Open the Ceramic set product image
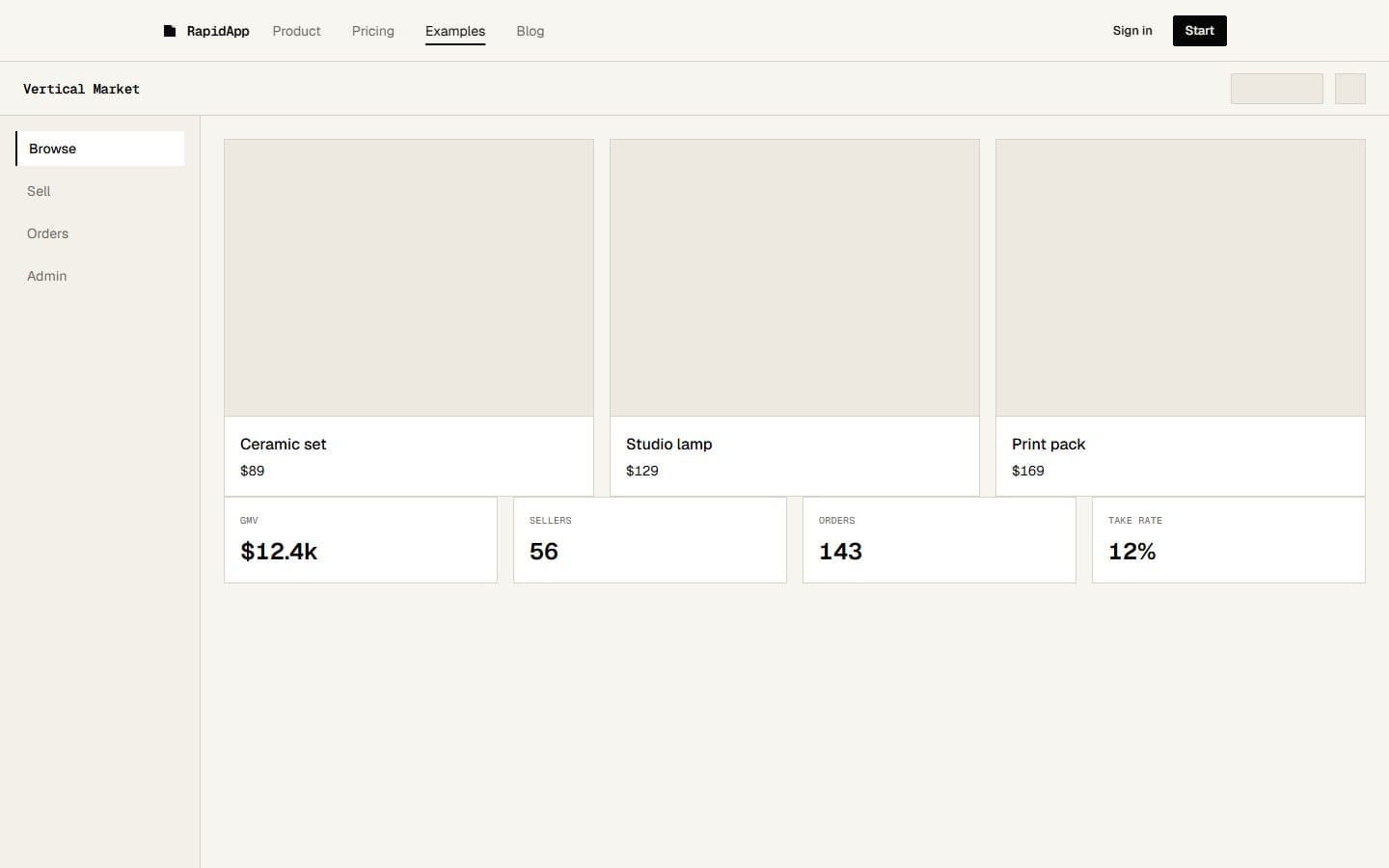1389x868 pixels. click(409, 278)
